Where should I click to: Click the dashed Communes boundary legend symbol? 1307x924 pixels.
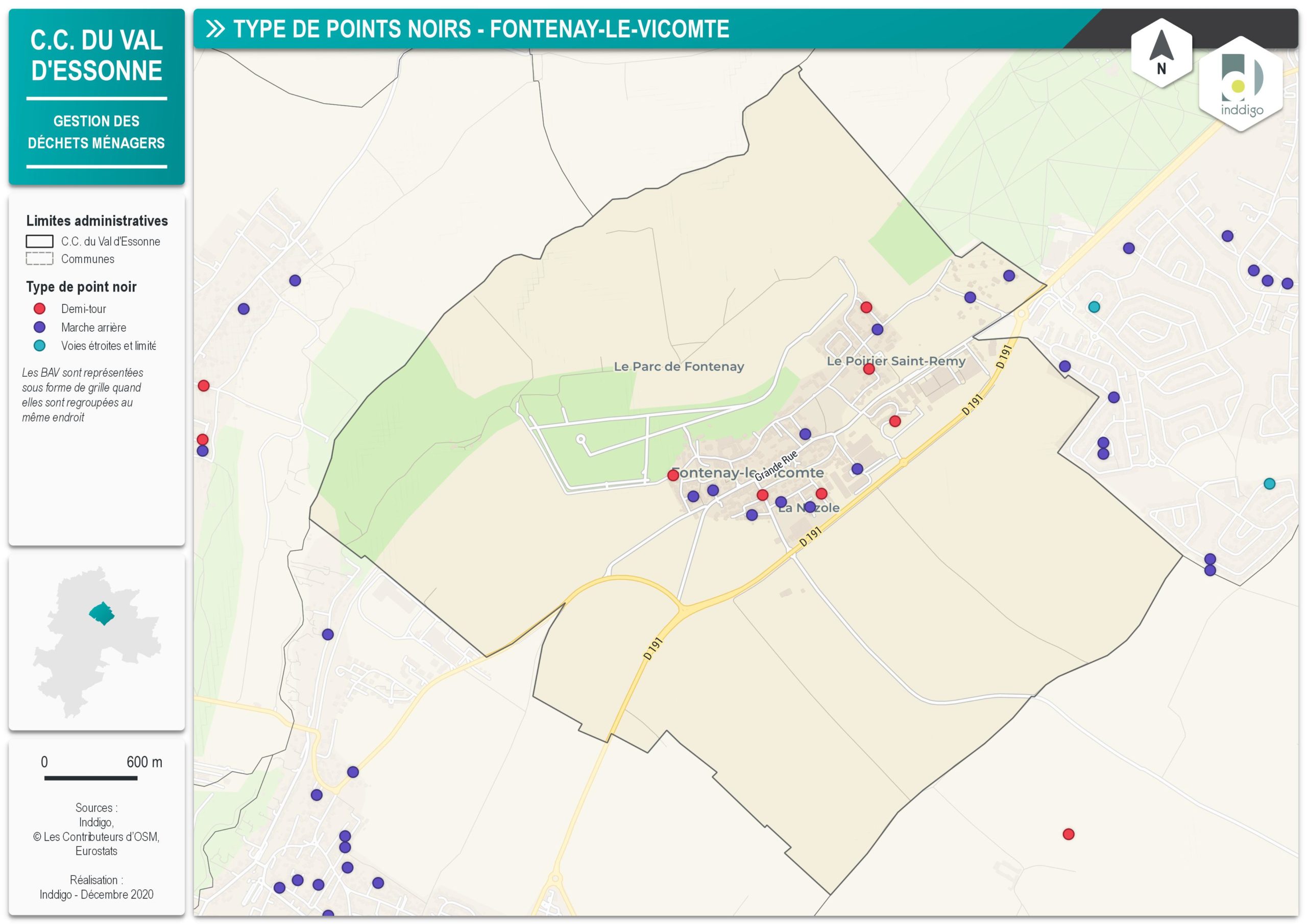click(39, 259)
